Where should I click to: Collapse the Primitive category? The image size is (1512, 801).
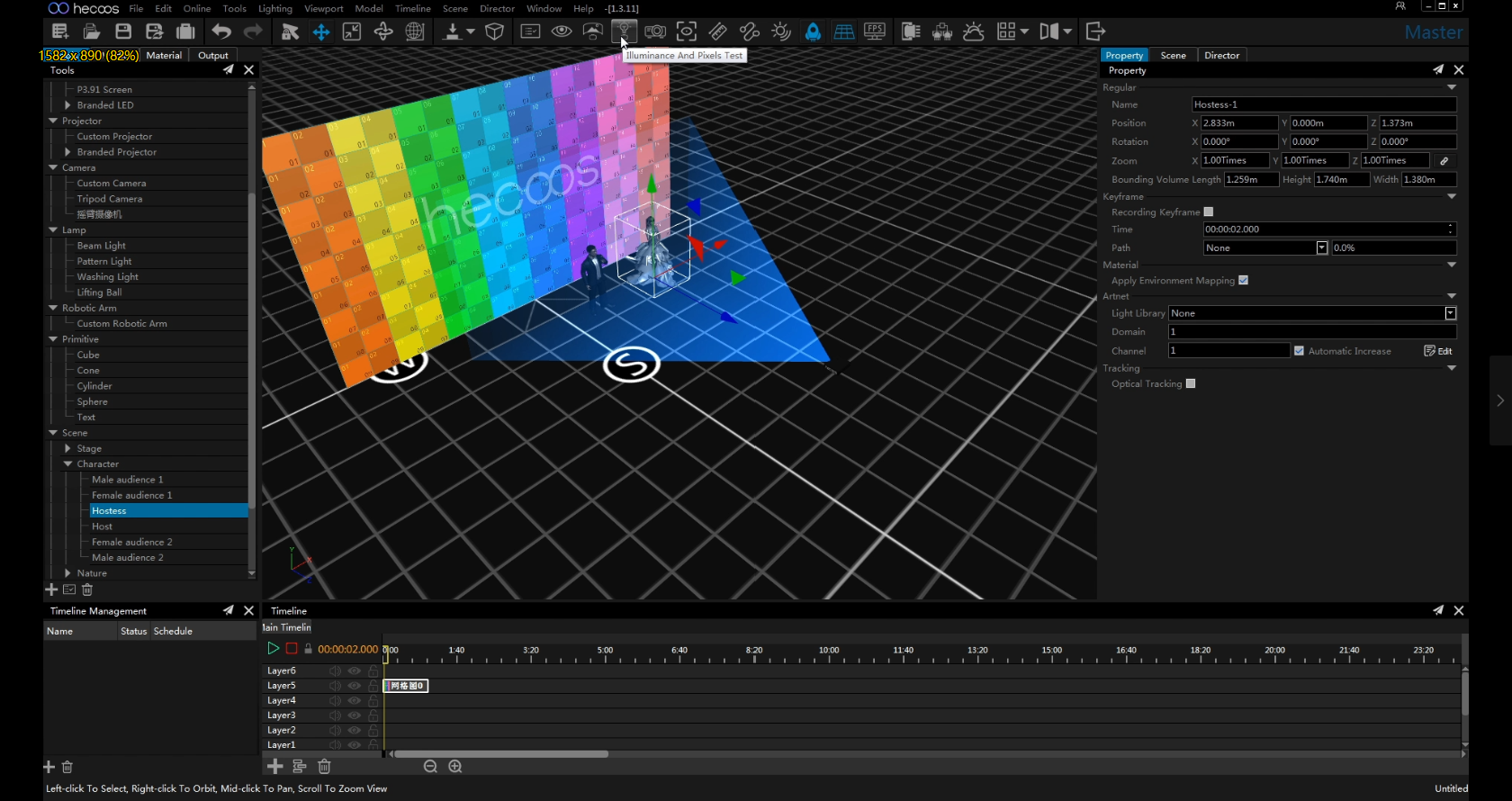pyautogui.click(x=53, y=339)
